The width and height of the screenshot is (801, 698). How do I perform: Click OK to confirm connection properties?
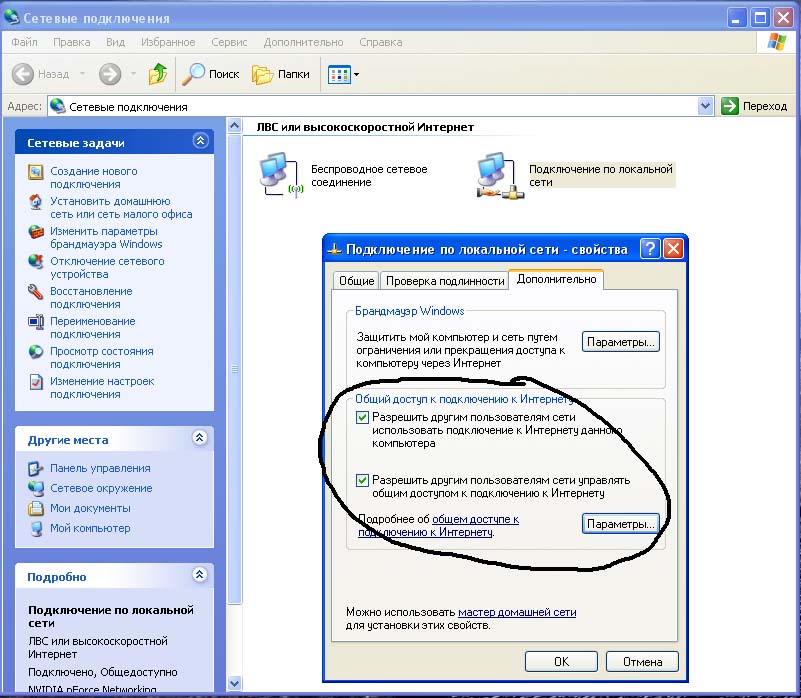pyautogui.click(x=561, y=661)
